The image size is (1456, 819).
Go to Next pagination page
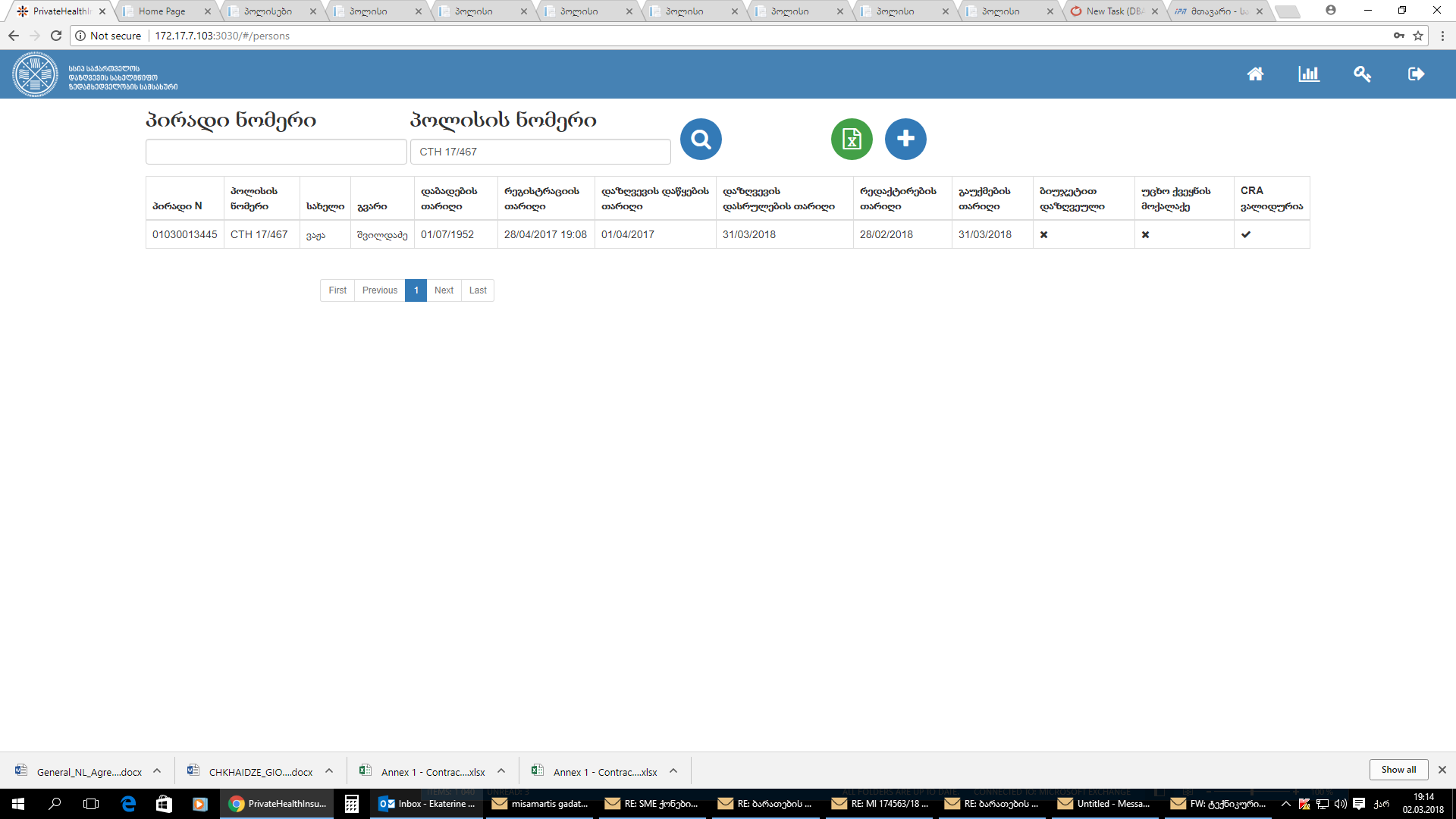point(444,290)
